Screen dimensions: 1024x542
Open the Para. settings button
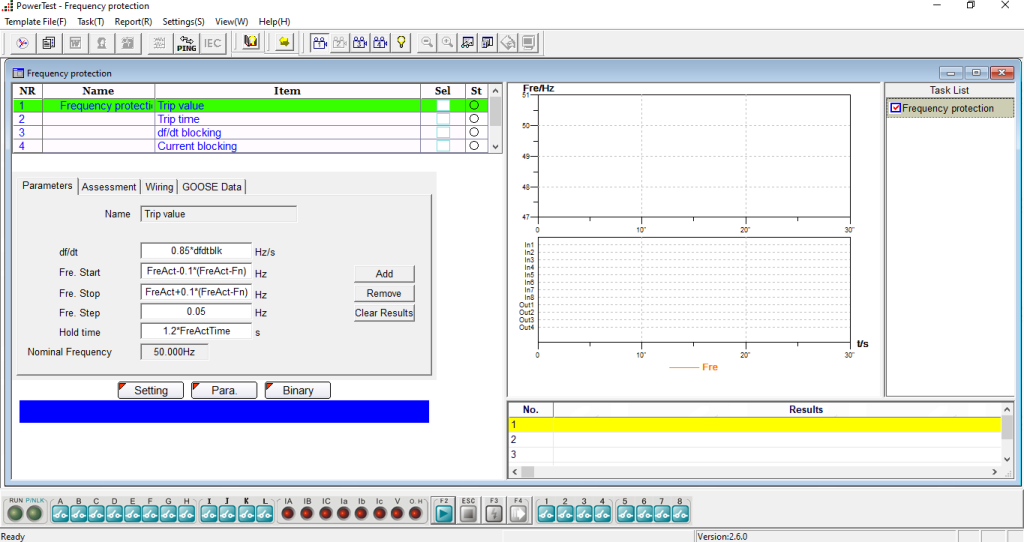224,391
